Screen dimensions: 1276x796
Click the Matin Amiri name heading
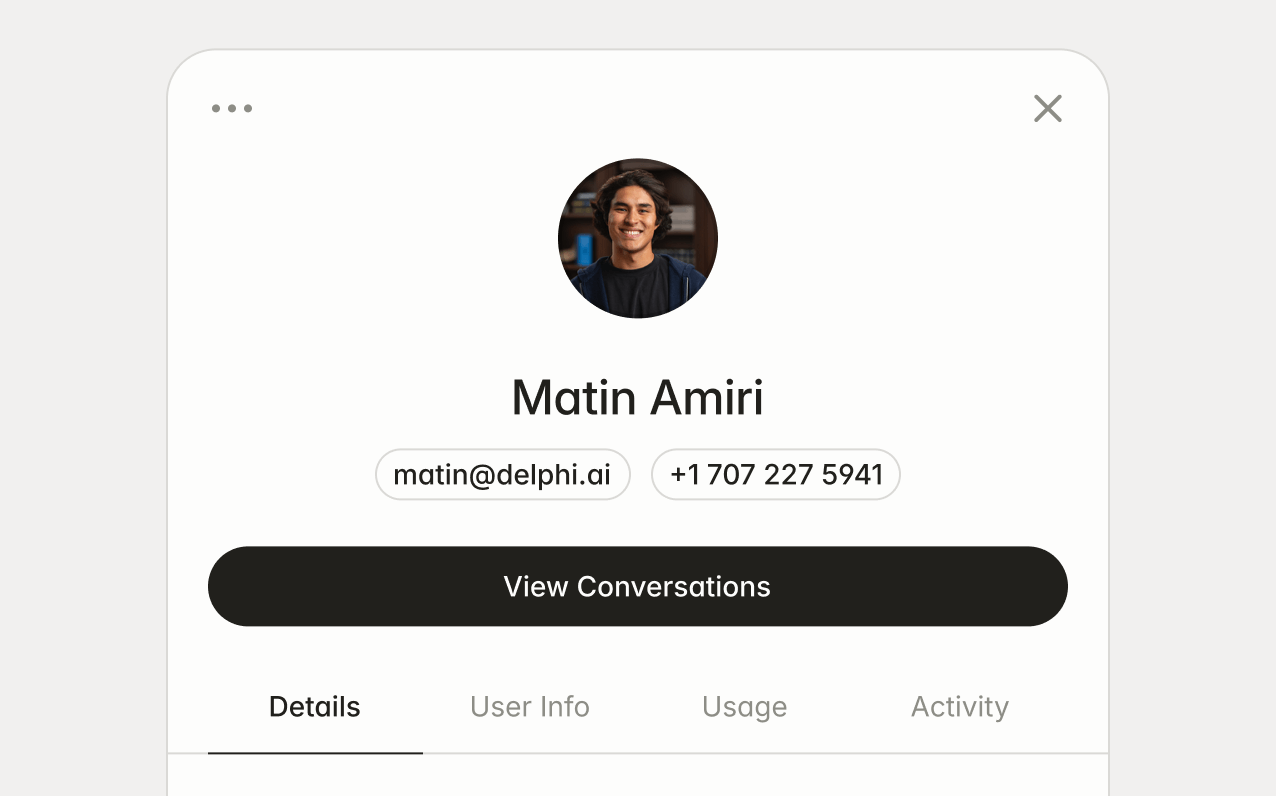638,398
